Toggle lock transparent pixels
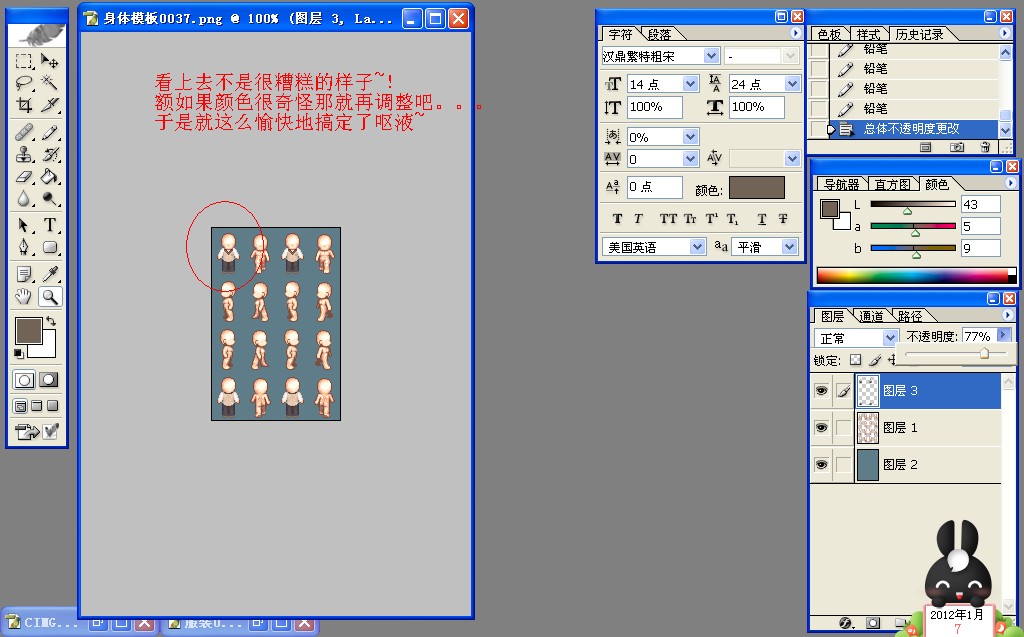The width and height of the screenshot is (1024, 637). (x=856, y=360)
